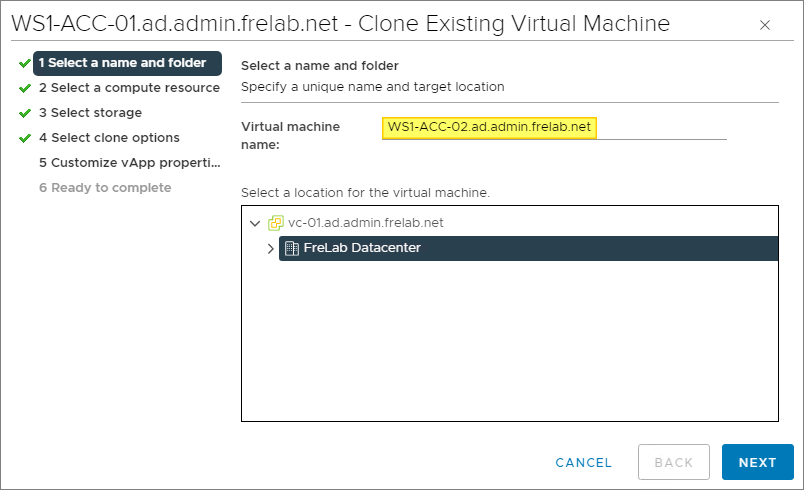
Task: Select FreLab Datacenter as target location
Action: pyautogui.click(x=362, y=248)
